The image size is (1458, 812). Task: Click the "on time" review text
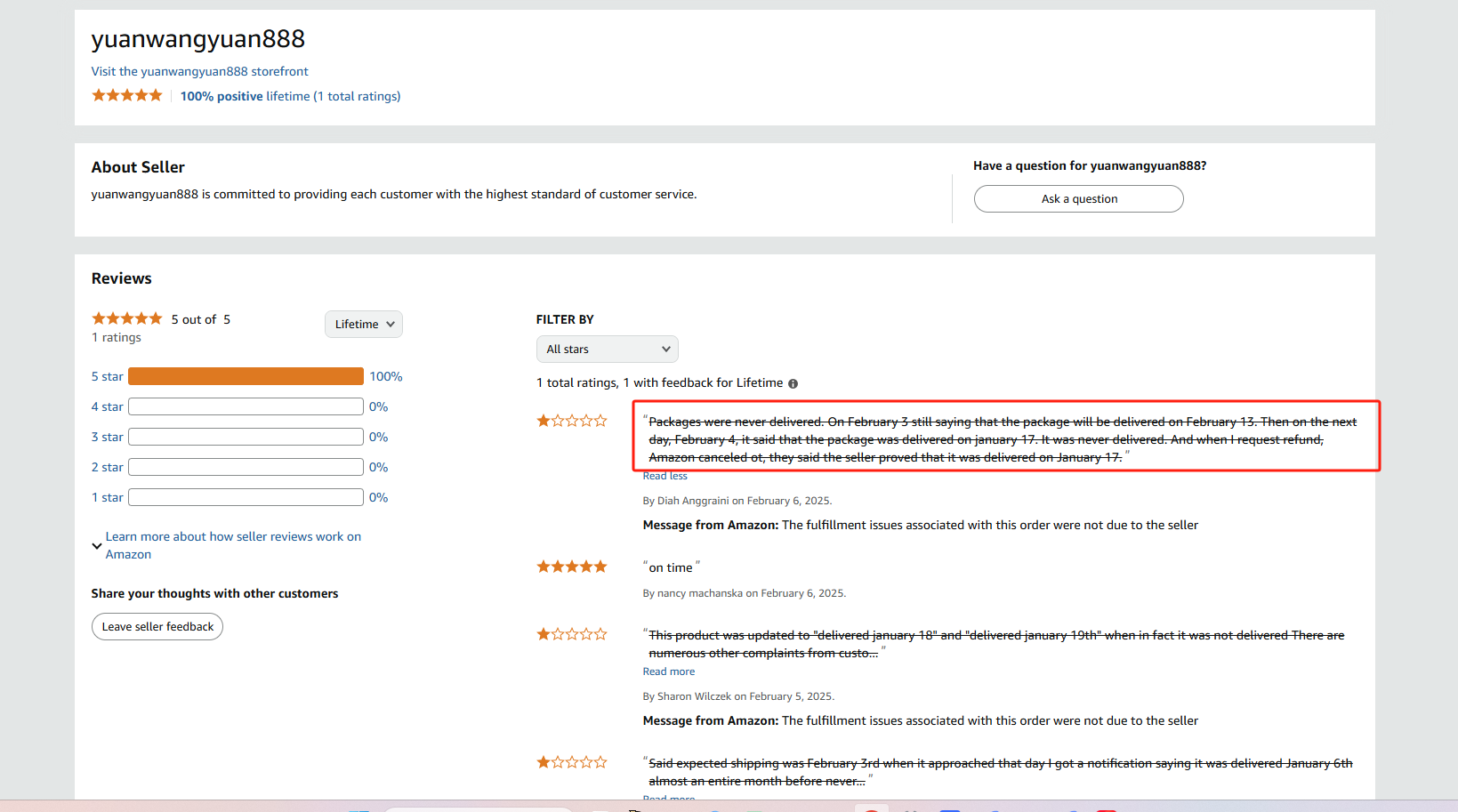671,567
